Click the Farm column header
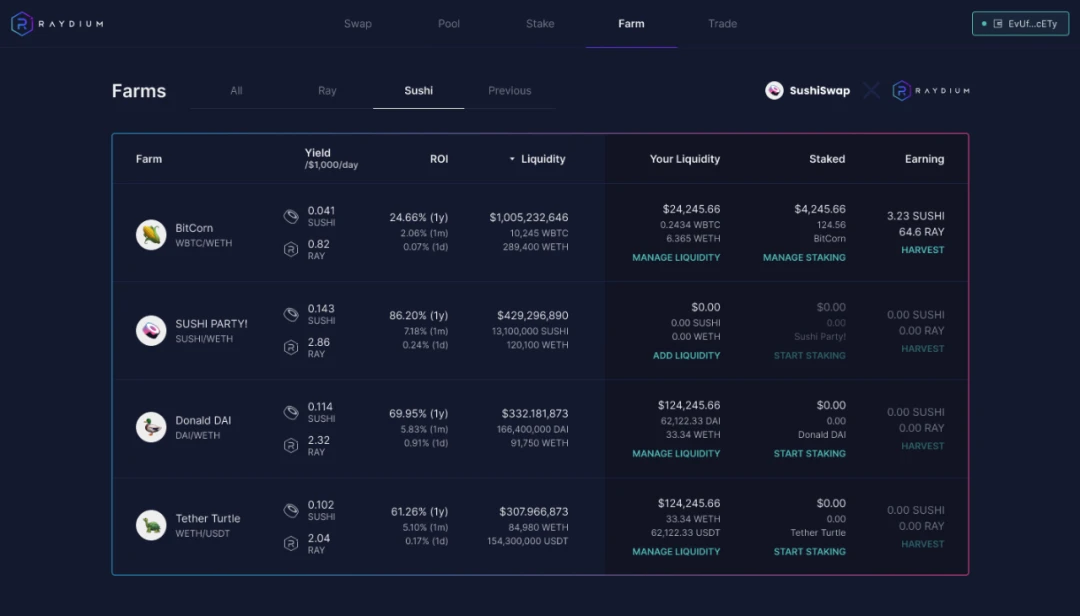This screenshot has height=616, width=1080. pyautogui.click(x=149, y=159)
